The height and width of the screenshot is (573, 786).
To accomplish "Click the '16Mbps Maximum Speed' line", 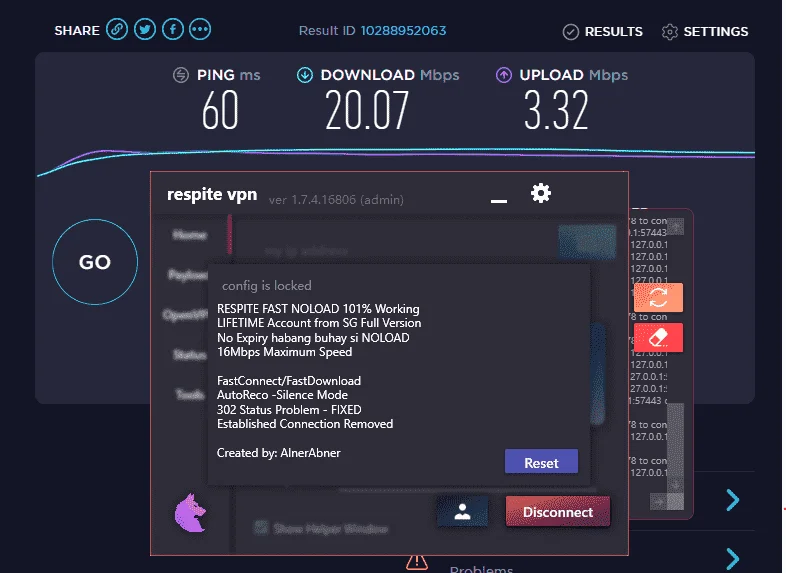I will click(x=284, y=352).
